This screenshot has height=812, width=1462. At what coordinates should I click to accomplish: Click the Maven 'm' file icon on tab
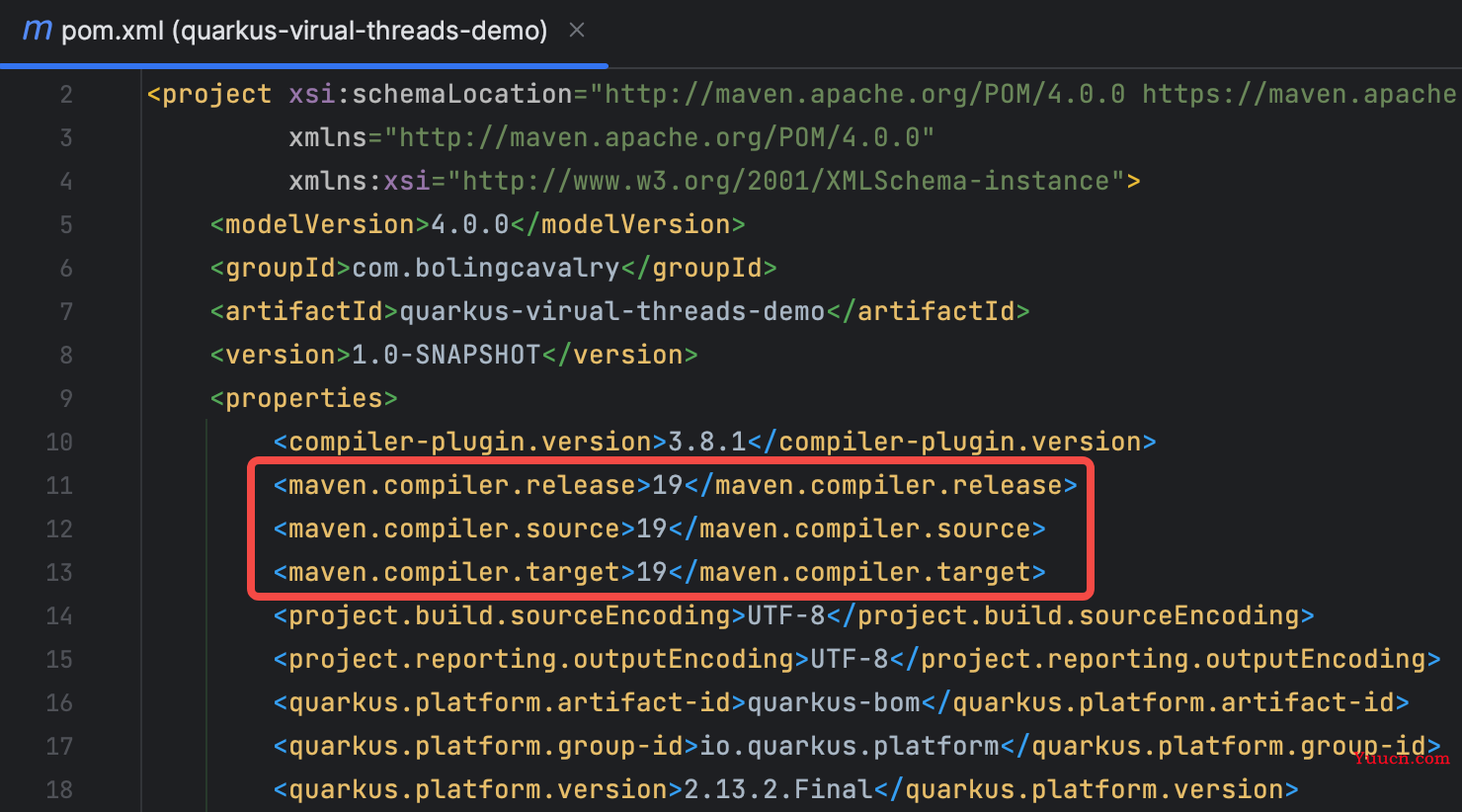pos(37,30)
